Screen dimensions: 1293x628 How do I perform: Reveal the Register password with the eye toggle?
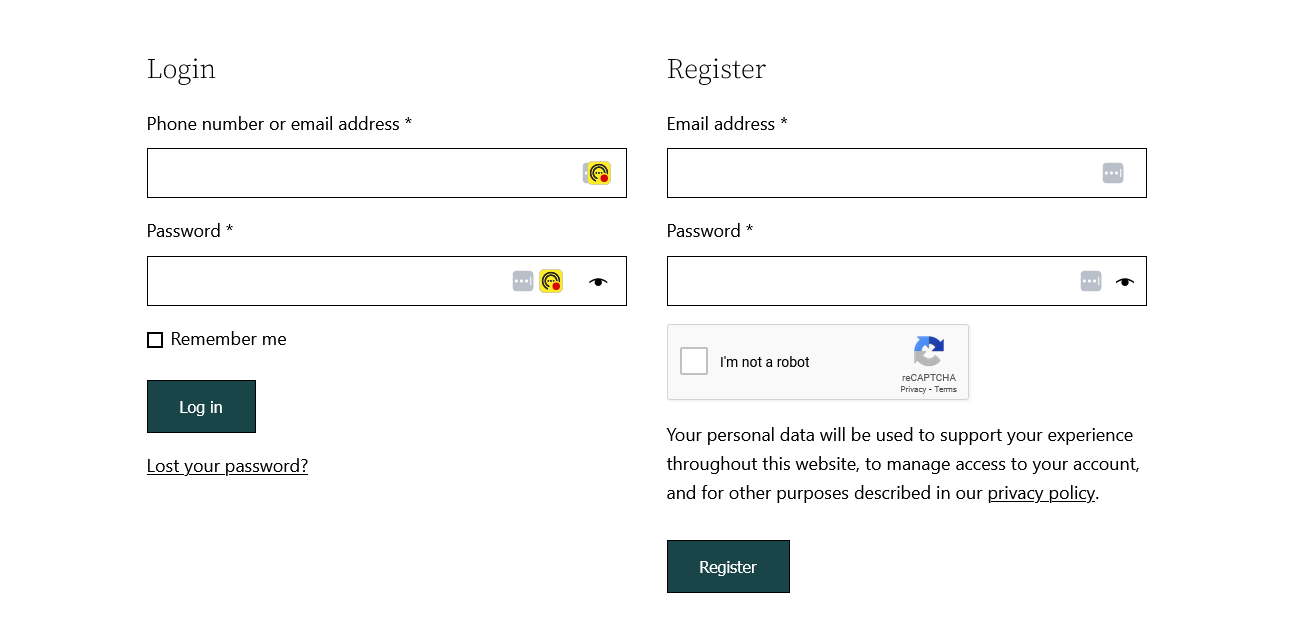[1124, 281]
